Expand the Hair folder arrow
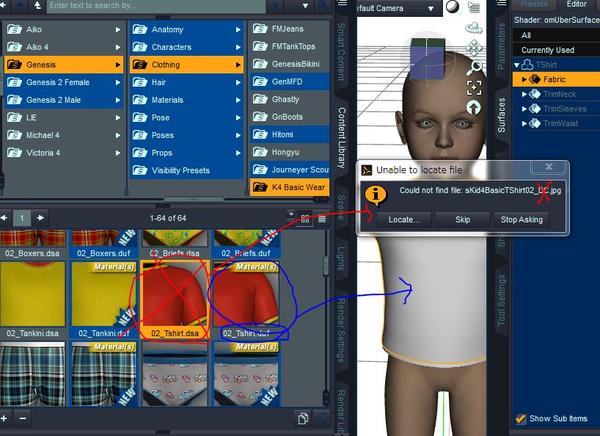This screenshot has height=436, width=600. click(x=238, y=82)
